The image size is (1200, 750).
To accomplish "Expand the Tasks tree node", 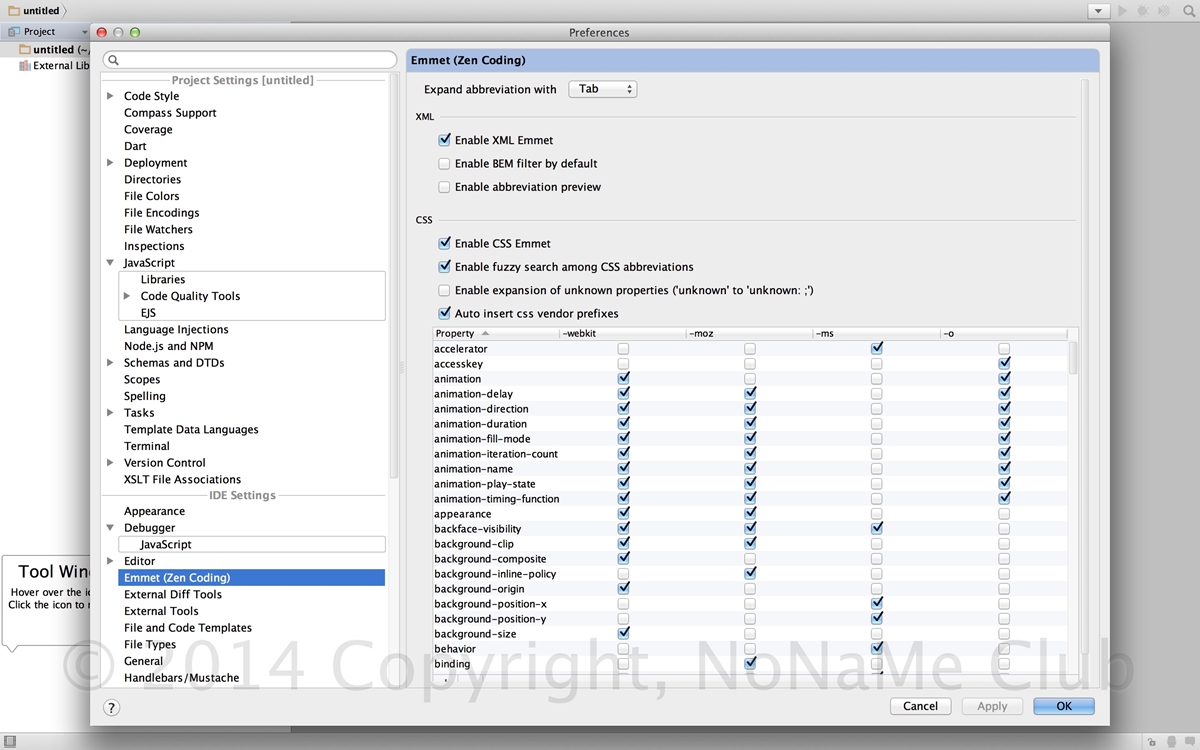I will 110,413.
